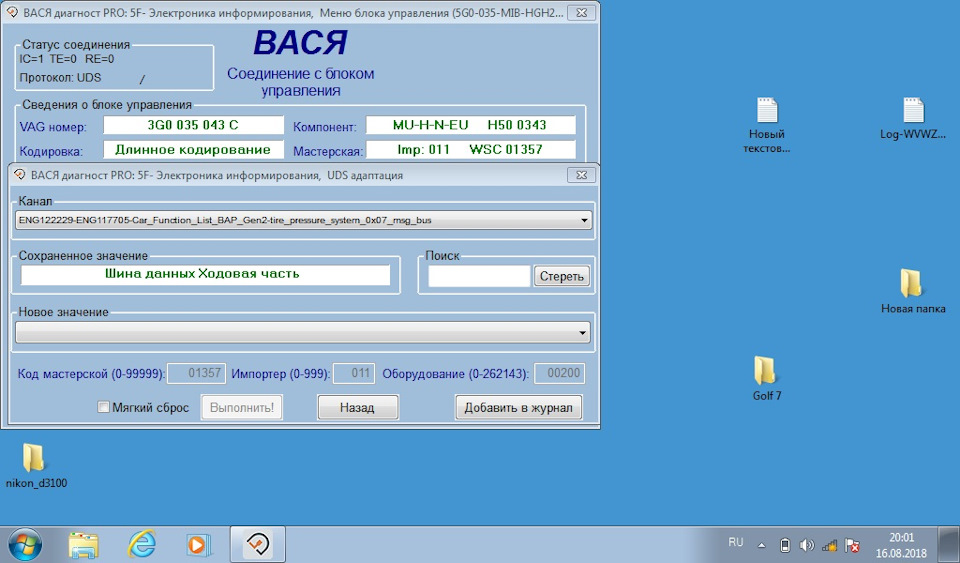
Task: Click the 'Добавить в журнал' button
Action: coord(519,408)
